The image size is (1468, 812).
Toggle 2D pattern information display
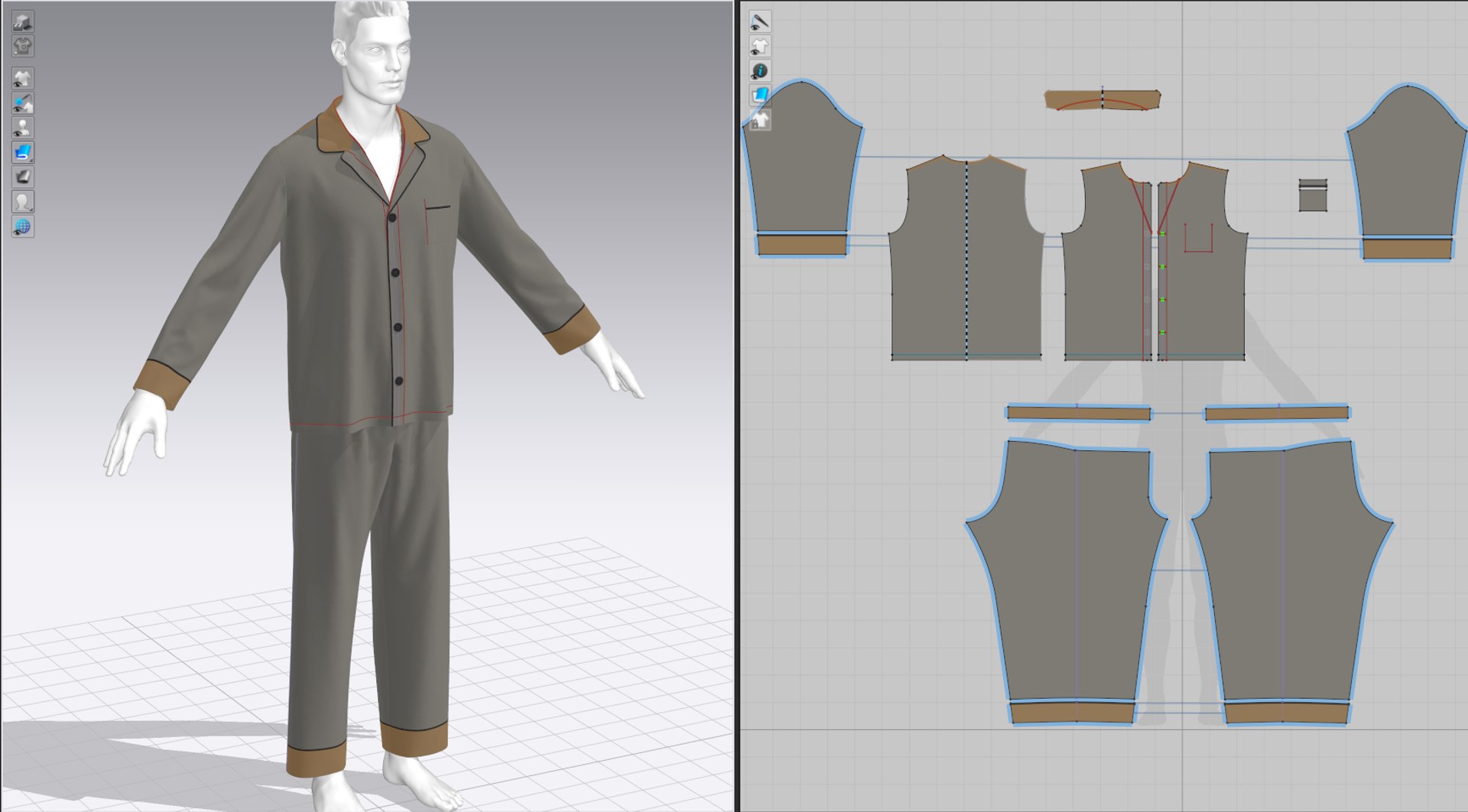tap(759, 71)
